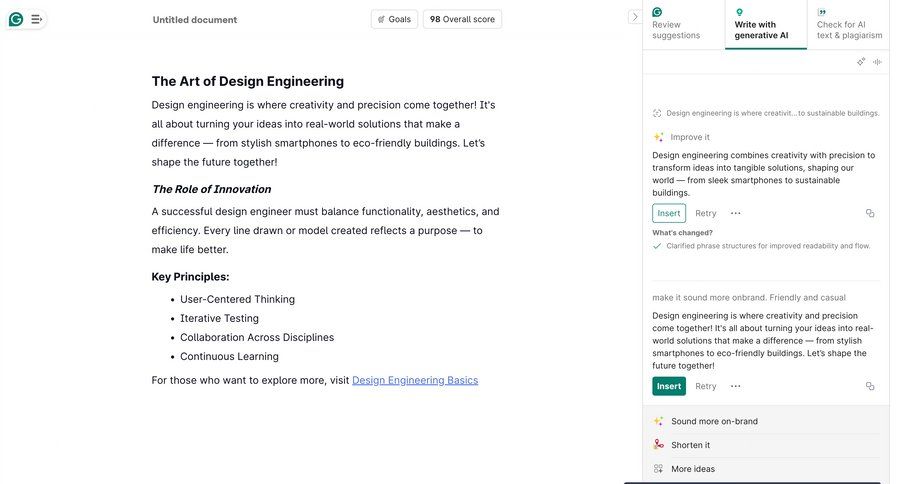Image resolution: width=900 pixels, height=484 pixels.
Task: Copy the Improve it suggestion text
Action: point(870,213)
